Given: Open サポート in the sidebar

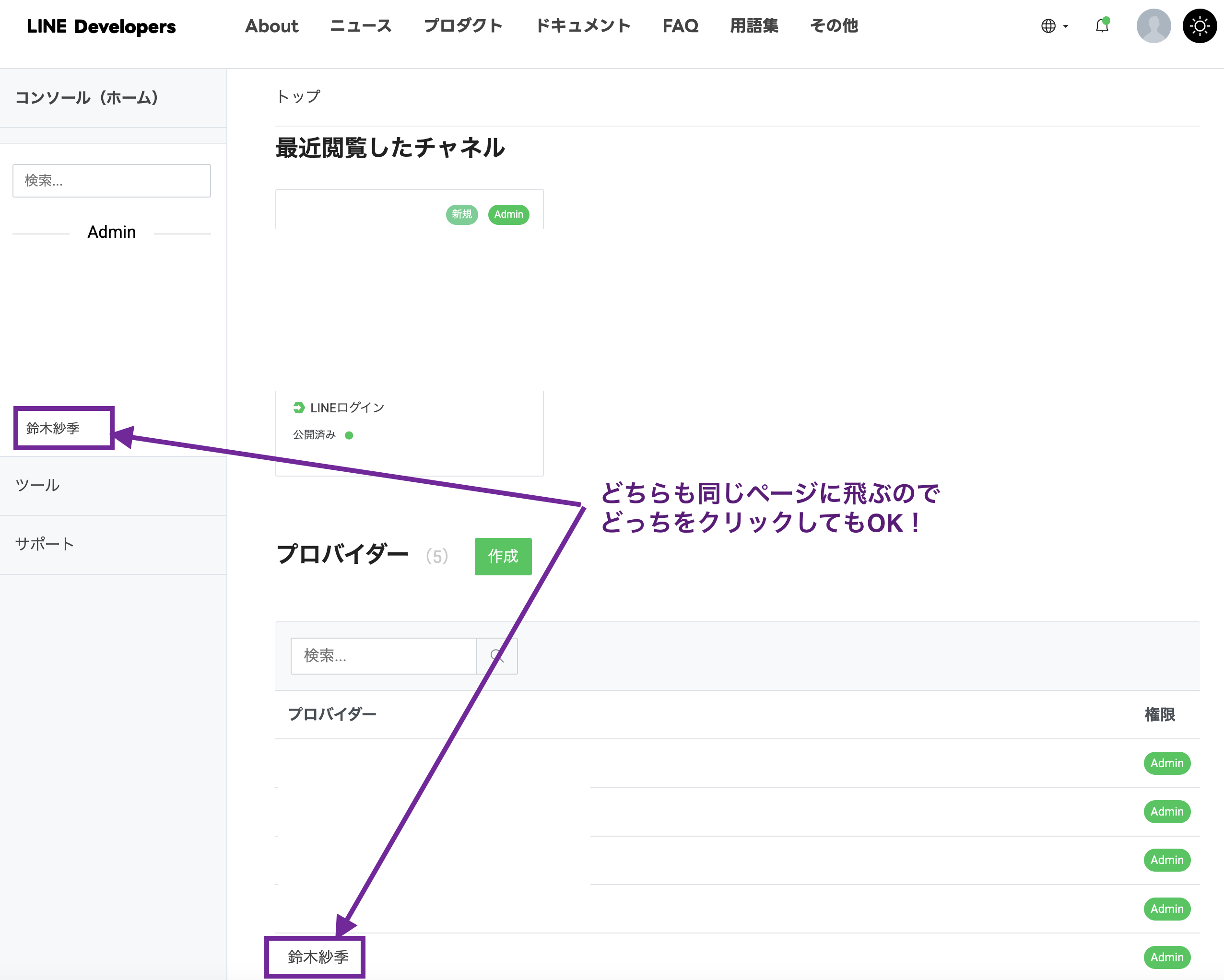Looking at the screenshot, I should (x=113, y=544).
